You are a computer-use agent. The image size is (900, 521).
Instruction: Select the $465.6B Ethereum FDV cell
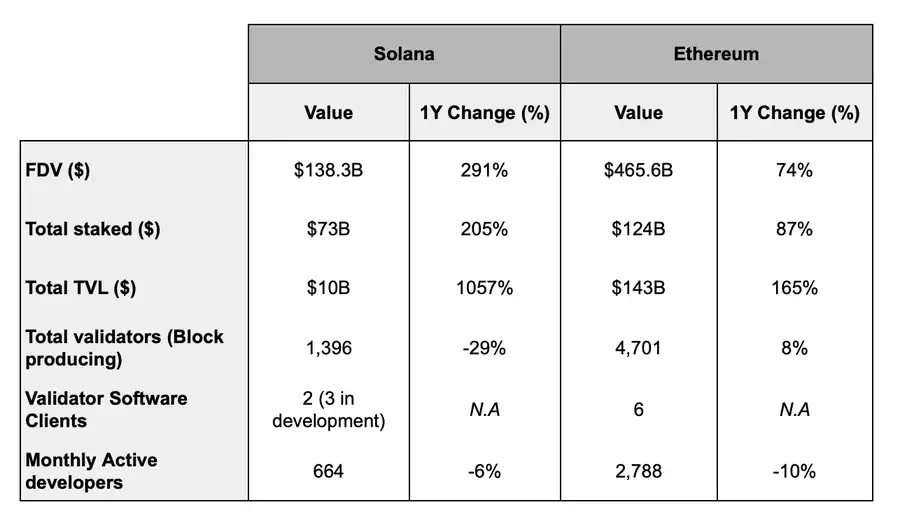(x=638, y=170)
